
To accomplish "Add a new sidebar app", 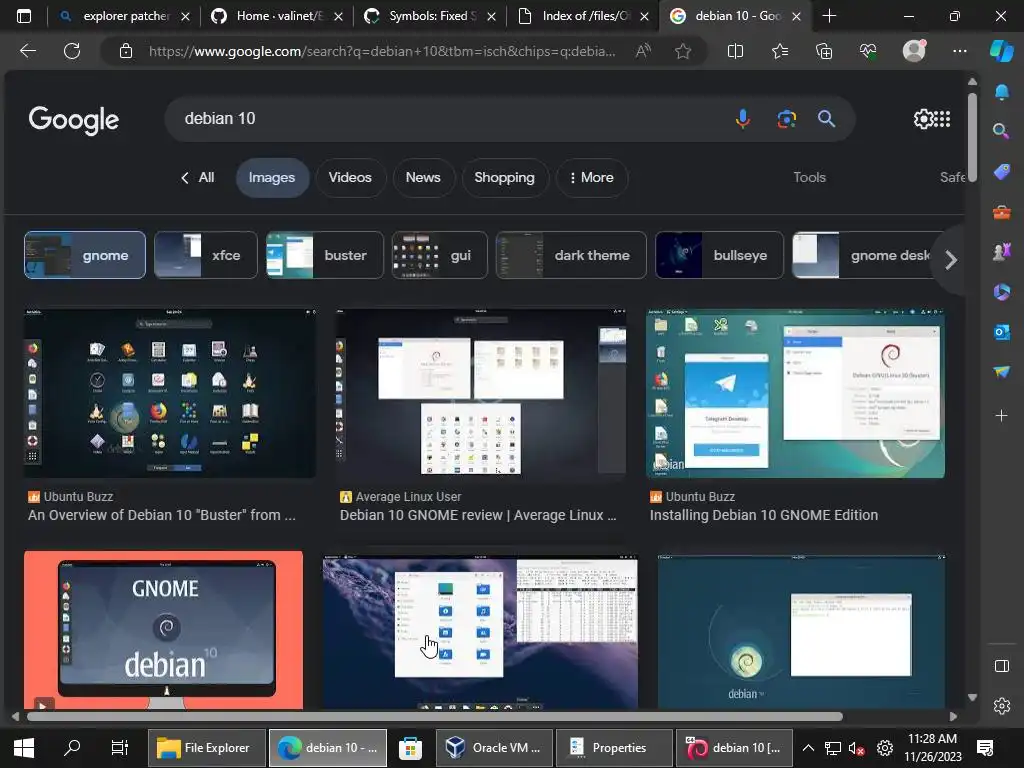I will click(x=1001, y=415).
